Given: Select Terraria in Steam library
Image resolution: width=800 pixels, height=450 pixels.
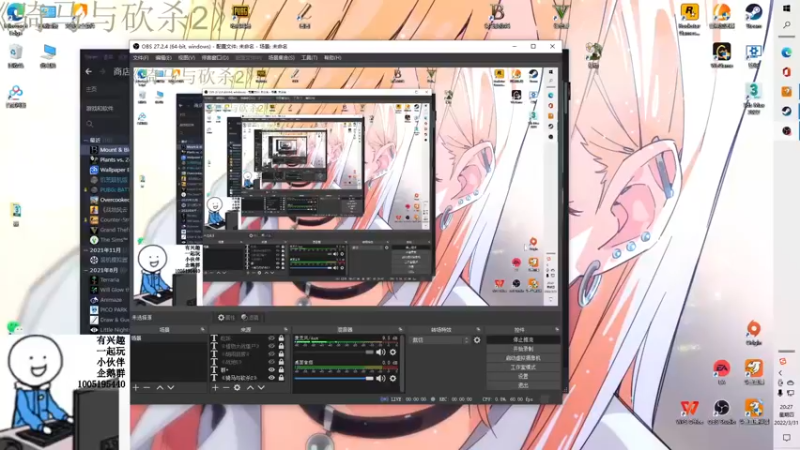Looking at the screenshot, I should tap(109, 280).
